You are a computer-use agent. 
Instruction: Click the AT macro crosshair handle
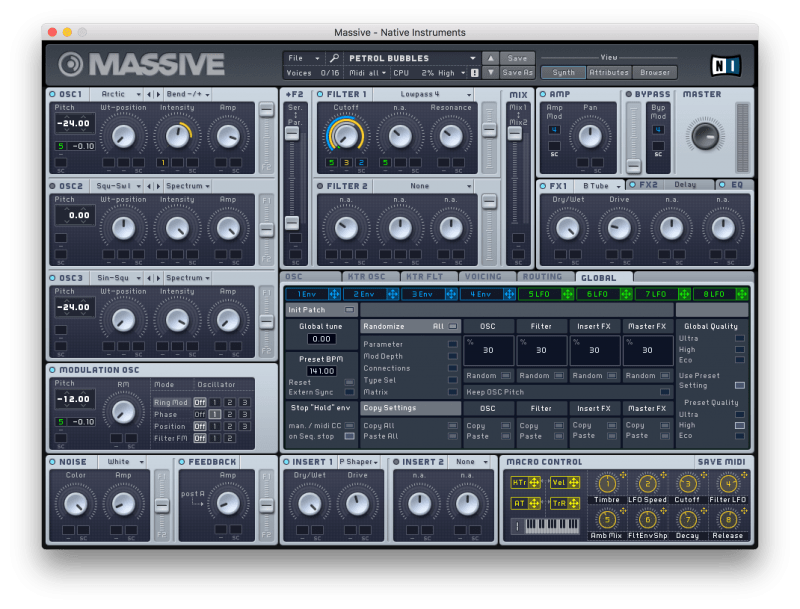pos(534,503)
